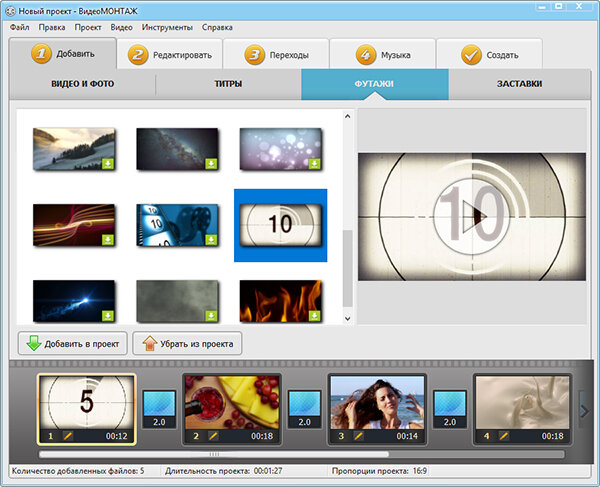Image resolution: width=600 pixels, height=487 pixels.
Task: Click the footage list scroll down arrow
Action: [x=347, y=318]
